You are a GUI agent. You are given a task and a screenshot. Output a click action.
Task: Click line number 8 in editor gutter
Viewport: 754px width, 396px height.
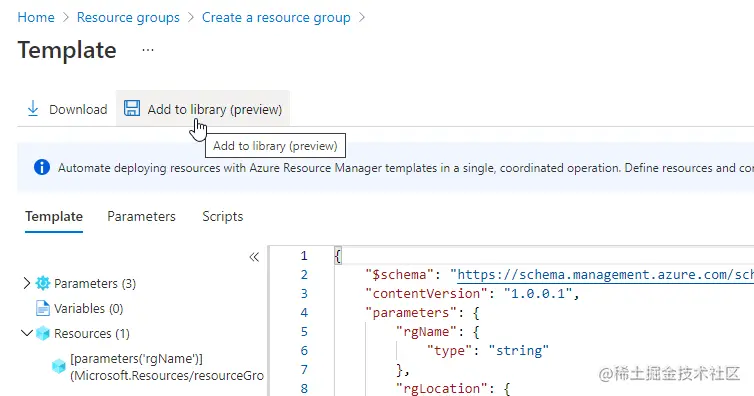304,388
